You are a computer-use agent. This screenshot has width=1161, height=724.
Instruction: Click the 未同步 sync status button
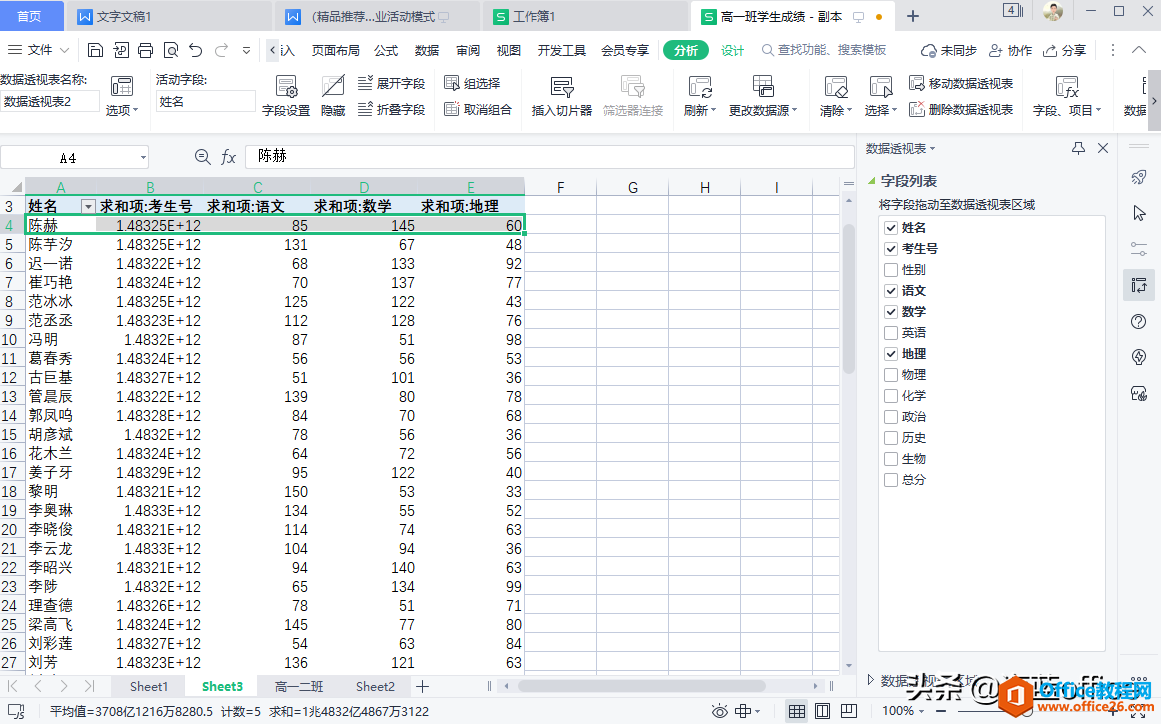[x=948, y=50]
